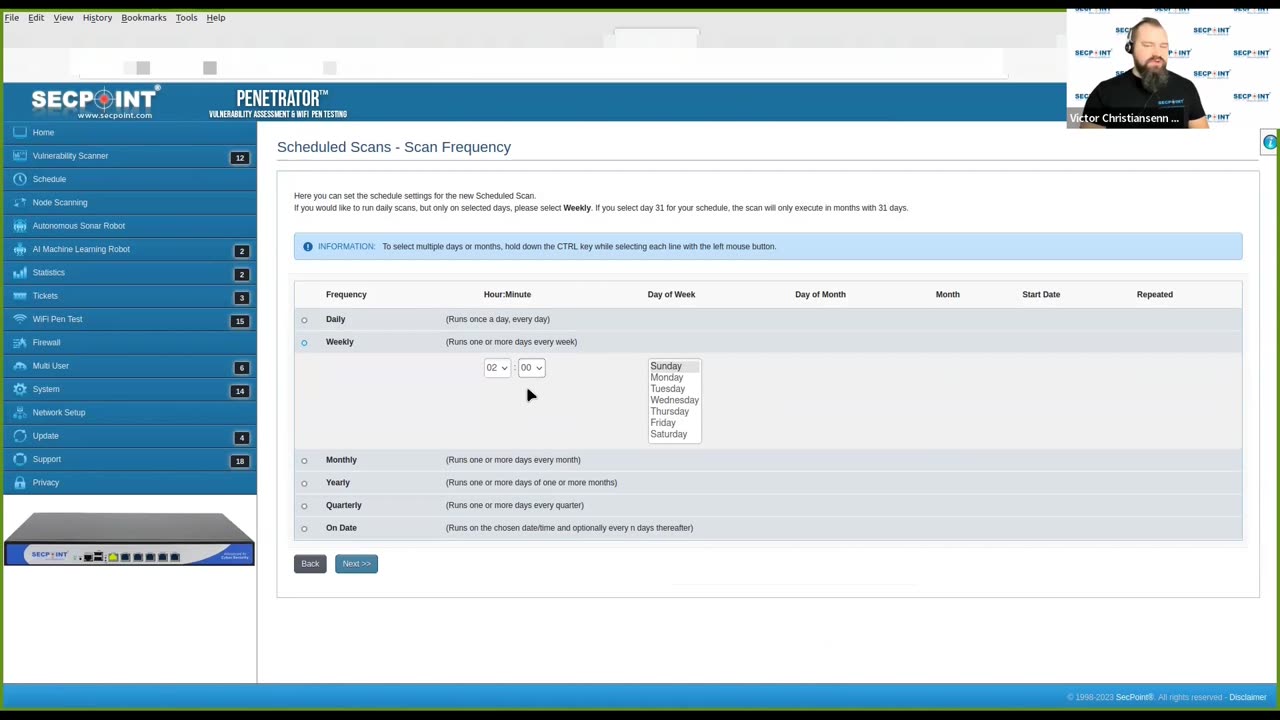Select the Daily frequency radio button
This screenshot has height=720, width=1280.
[x=304, y=320]
